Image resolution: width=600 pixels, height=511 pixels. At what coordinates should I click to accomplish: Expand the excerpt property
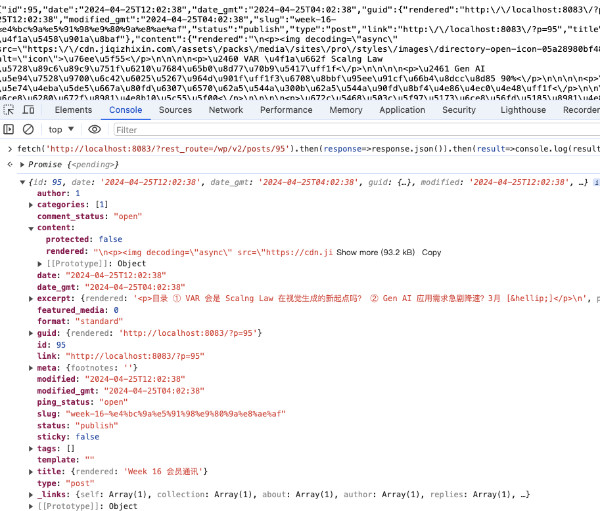31,299
